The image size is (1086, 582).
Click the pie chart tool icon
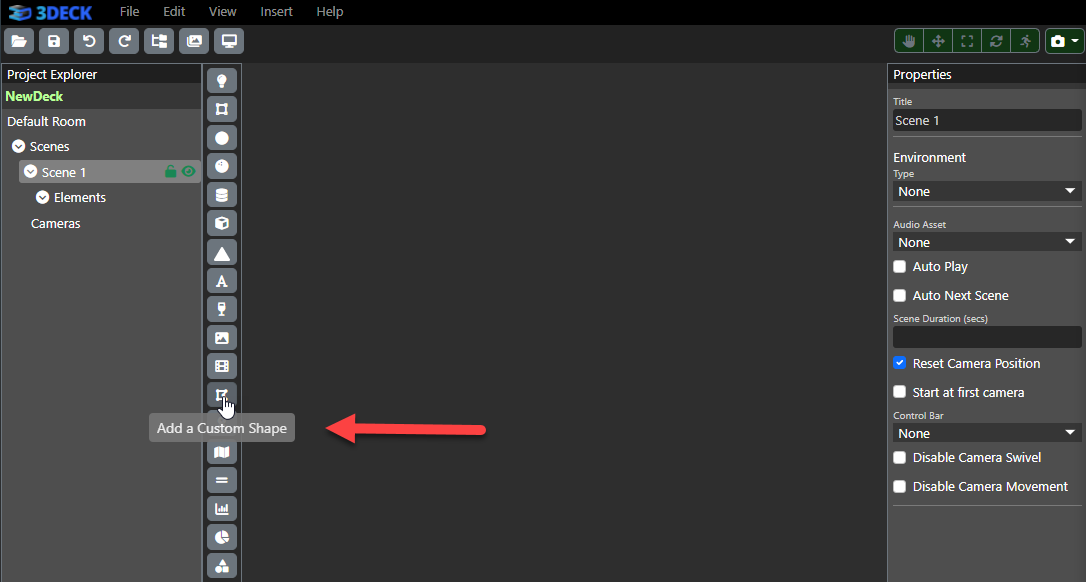(222, 537)
